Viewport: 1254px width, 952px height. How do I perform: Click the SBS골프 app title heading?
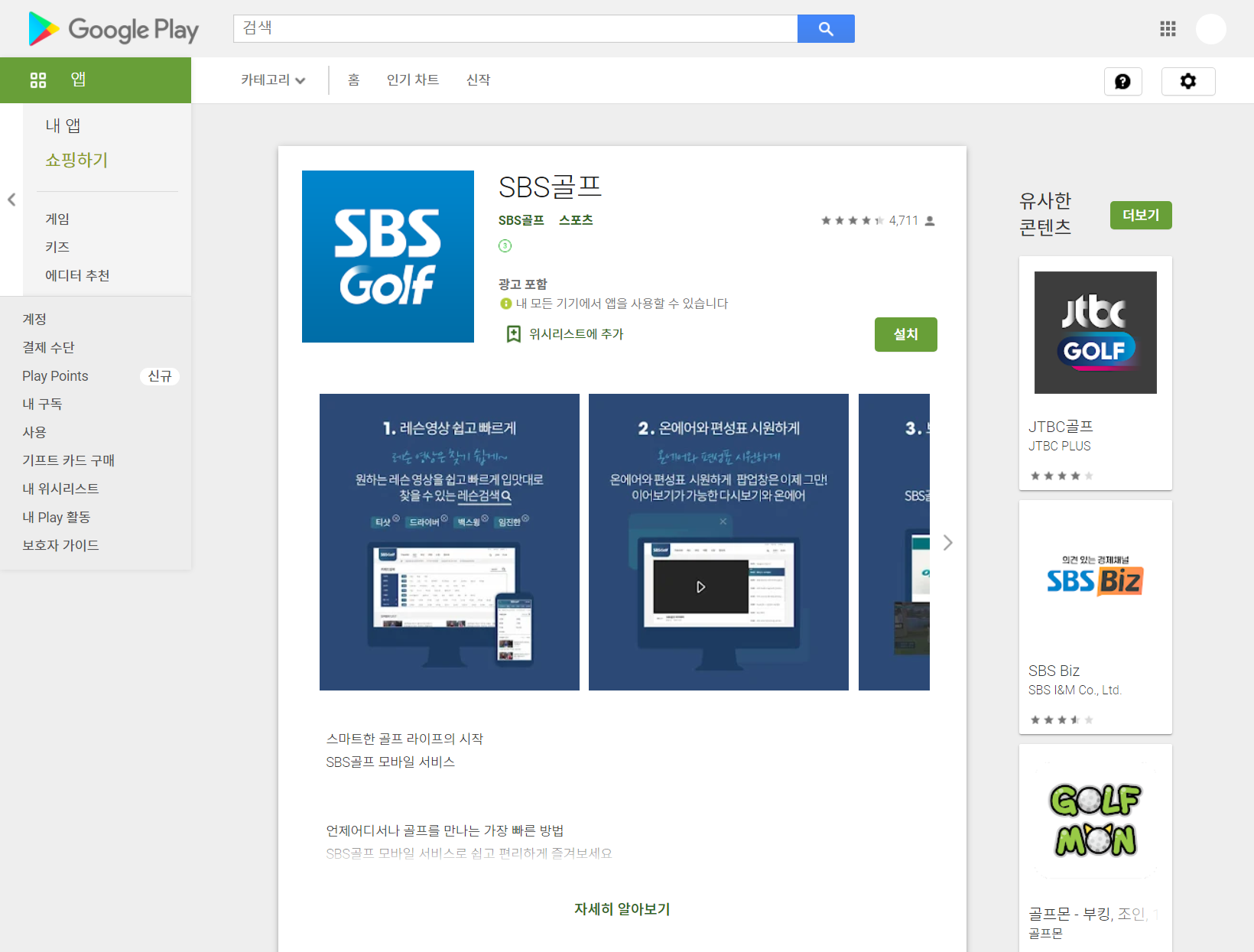(550, 187)
